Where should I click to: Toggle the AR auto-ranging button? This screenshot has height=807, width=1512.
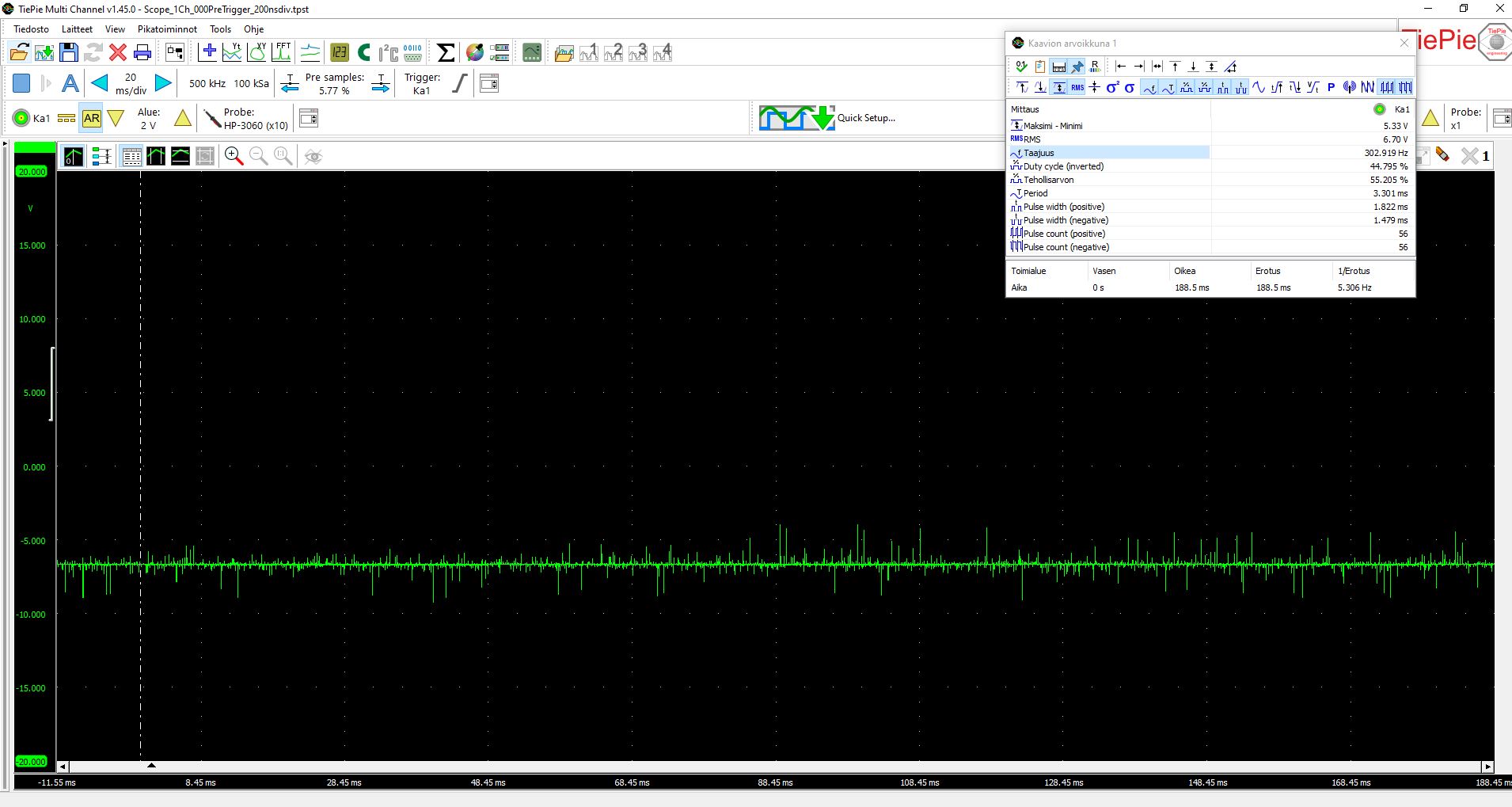click(x=92, y=119)
